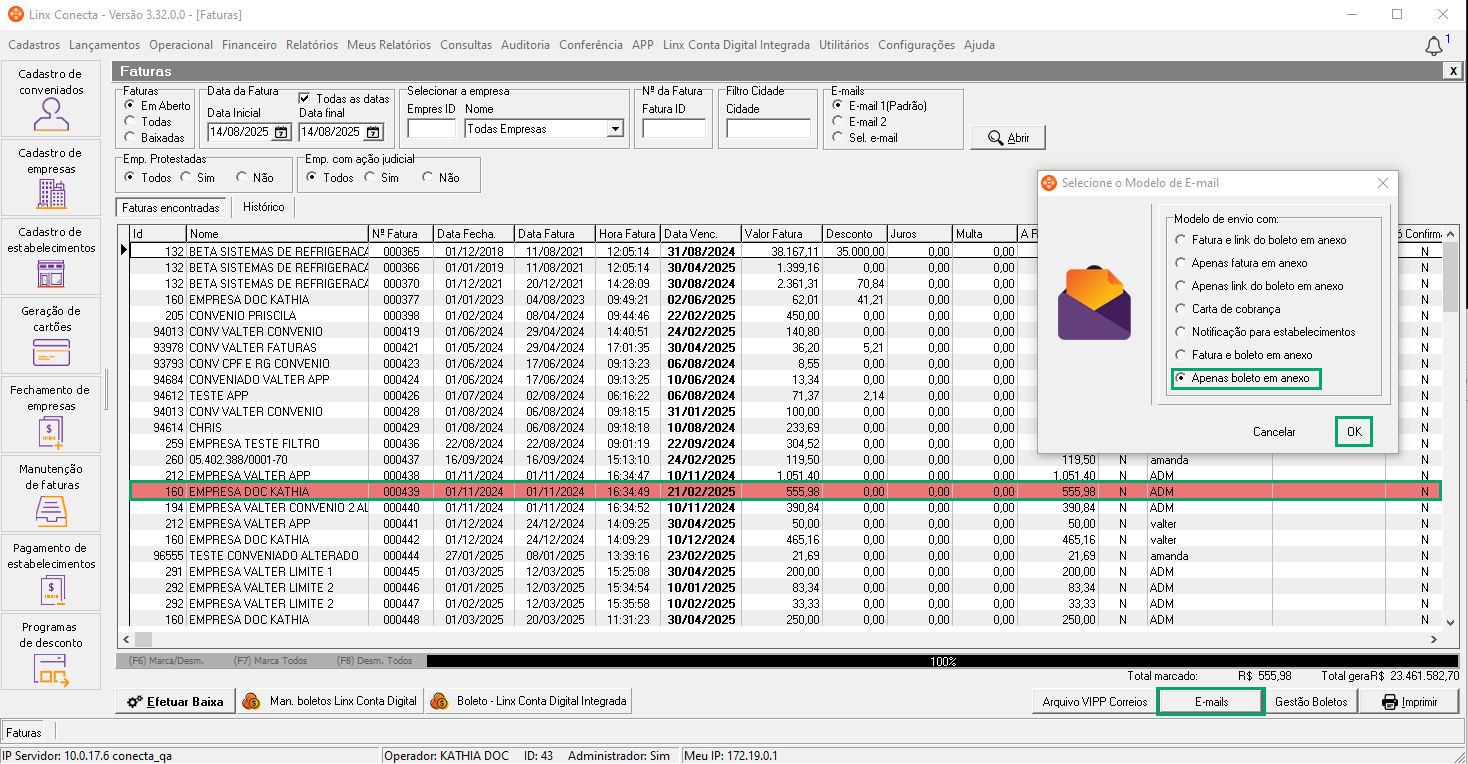Click the 100% progress bar
Viewport: 1468px width, 764px height.
click(x=943, y=661)
